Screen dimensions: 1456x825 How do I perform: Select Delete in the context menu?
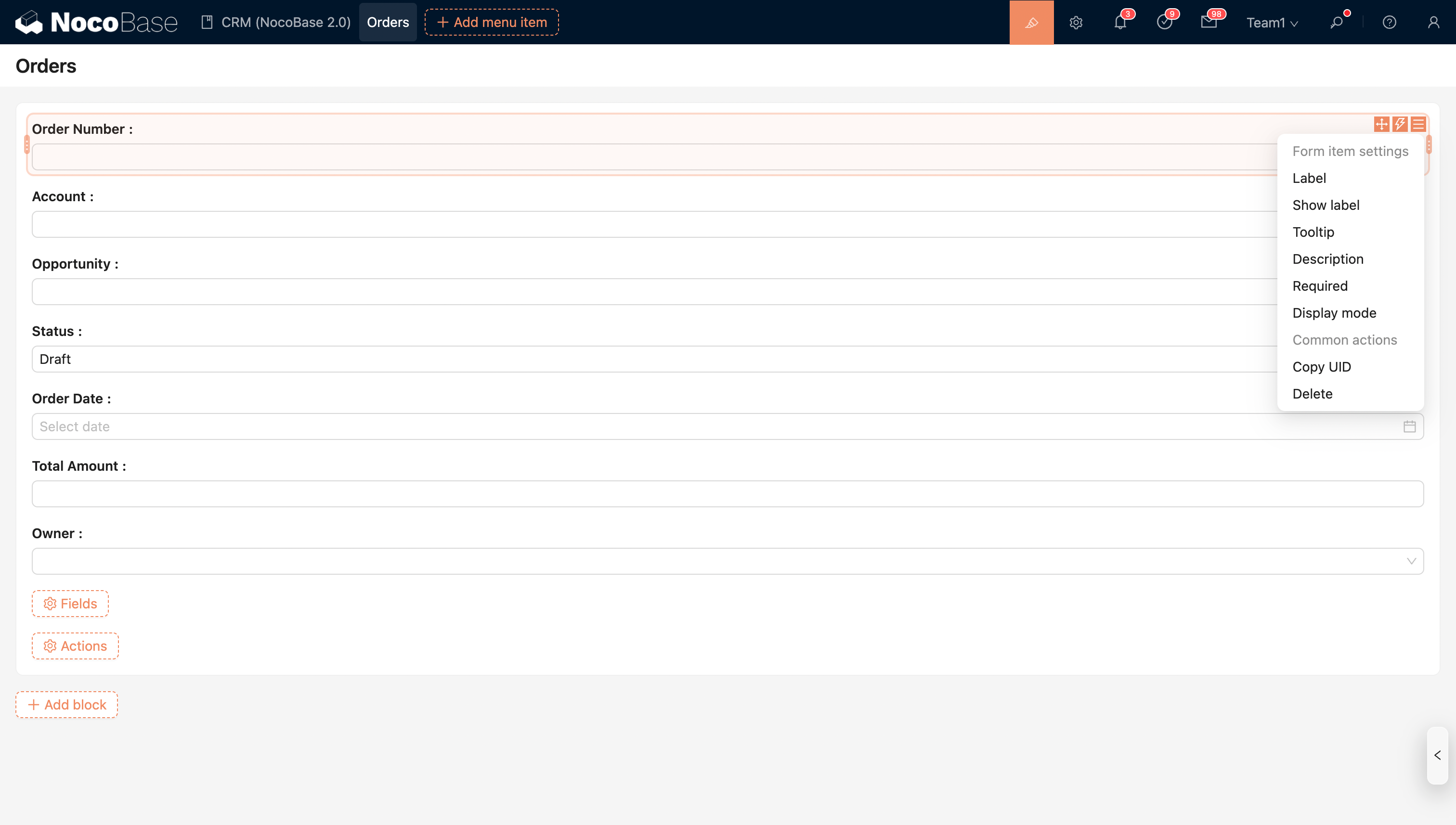(x=1312, y=394)
